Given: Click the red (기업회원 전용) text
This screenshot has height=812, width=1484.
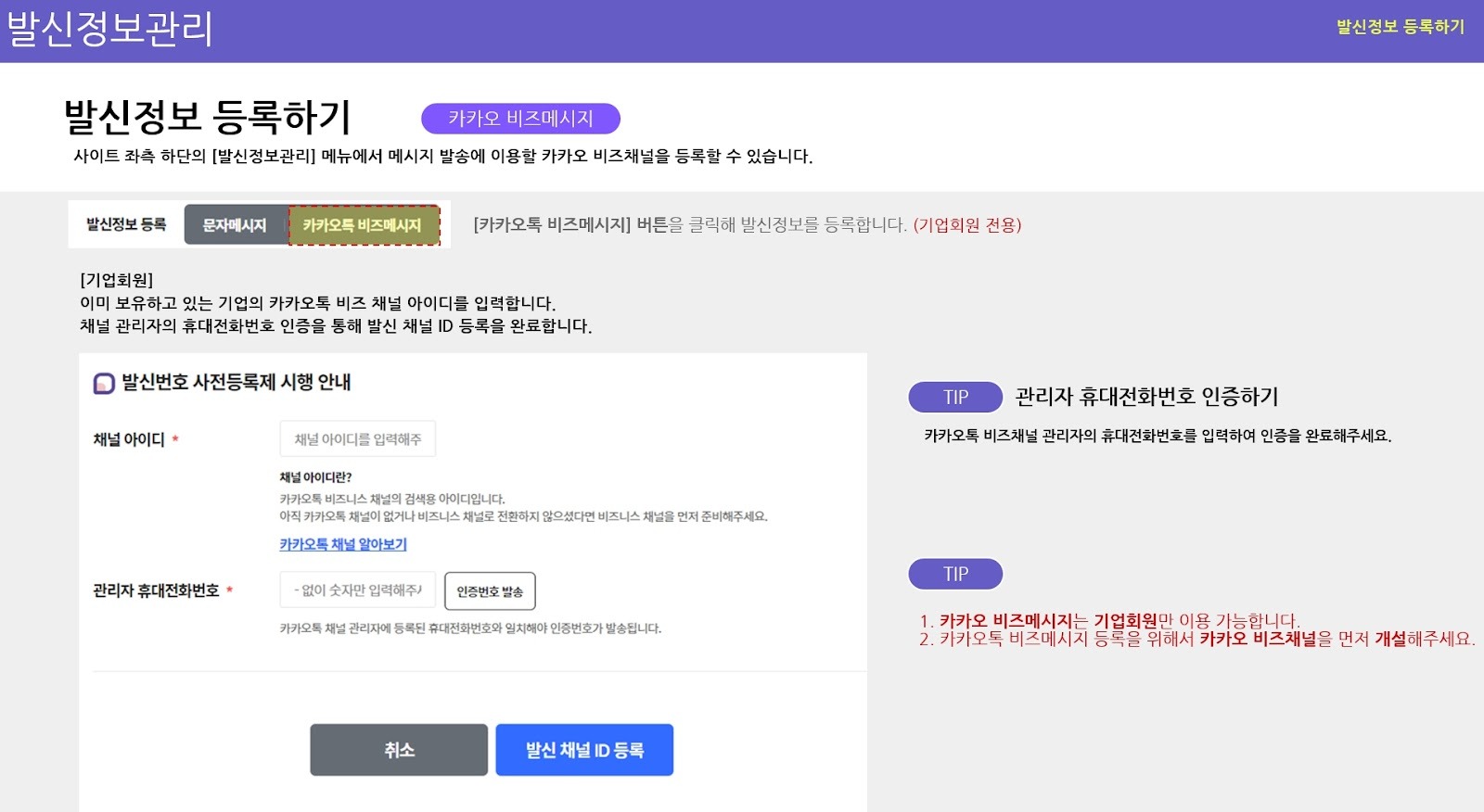Looking at the screenshot, I should pyautogui.click(x=966, y=225).
